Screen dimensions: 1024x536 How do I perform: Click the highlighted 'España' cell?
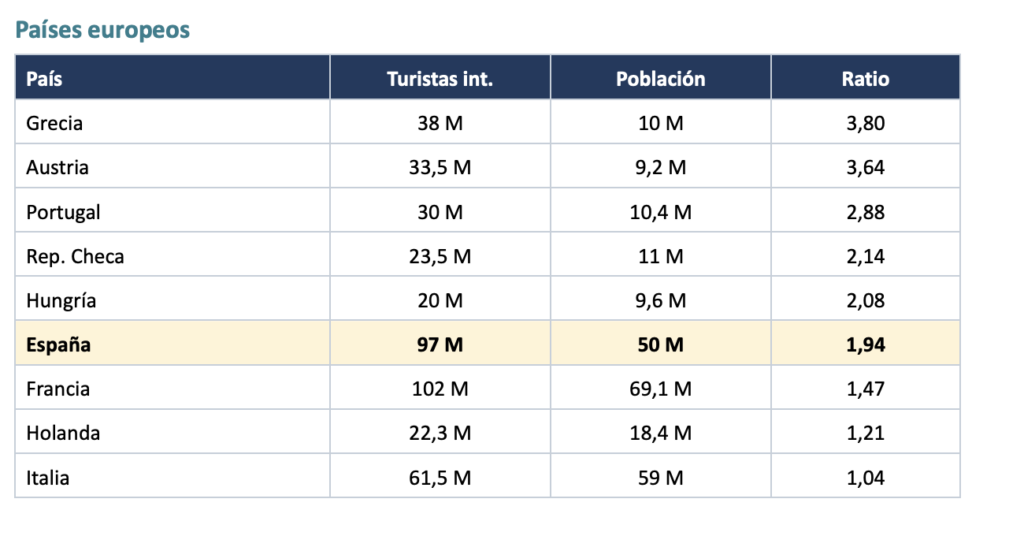[x=172, y=344]
